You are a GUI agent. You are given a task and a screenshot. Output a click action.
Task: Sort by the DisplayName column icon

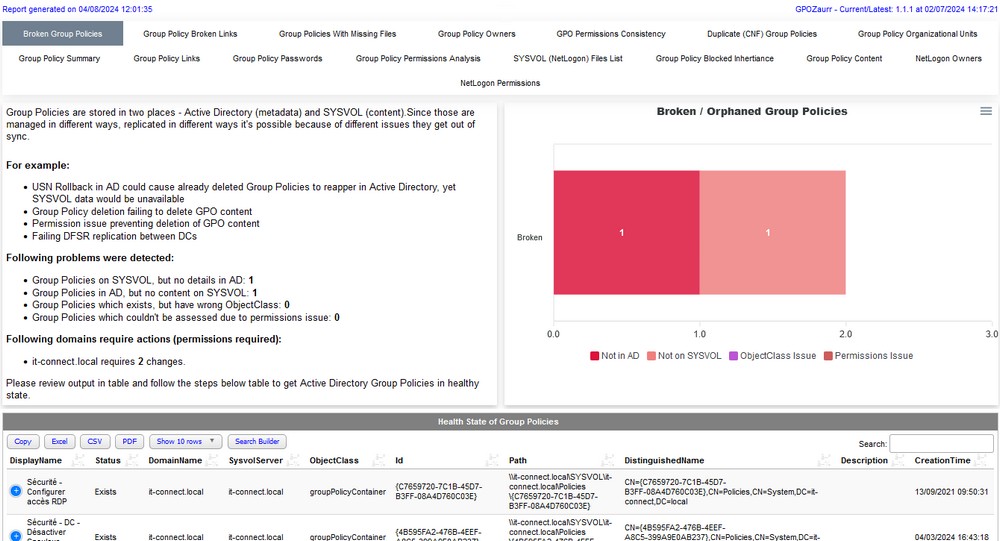(x=76, y=460)
